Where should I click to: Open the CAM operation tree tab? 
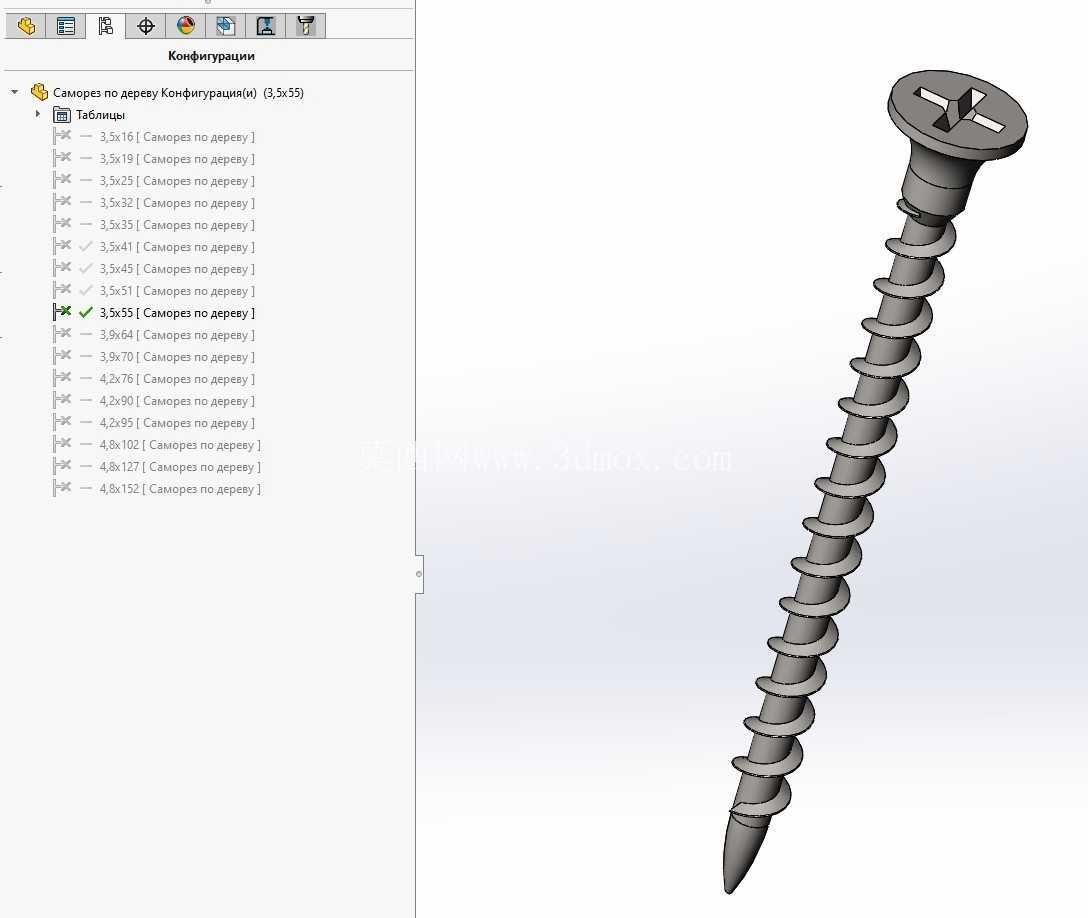266,26
